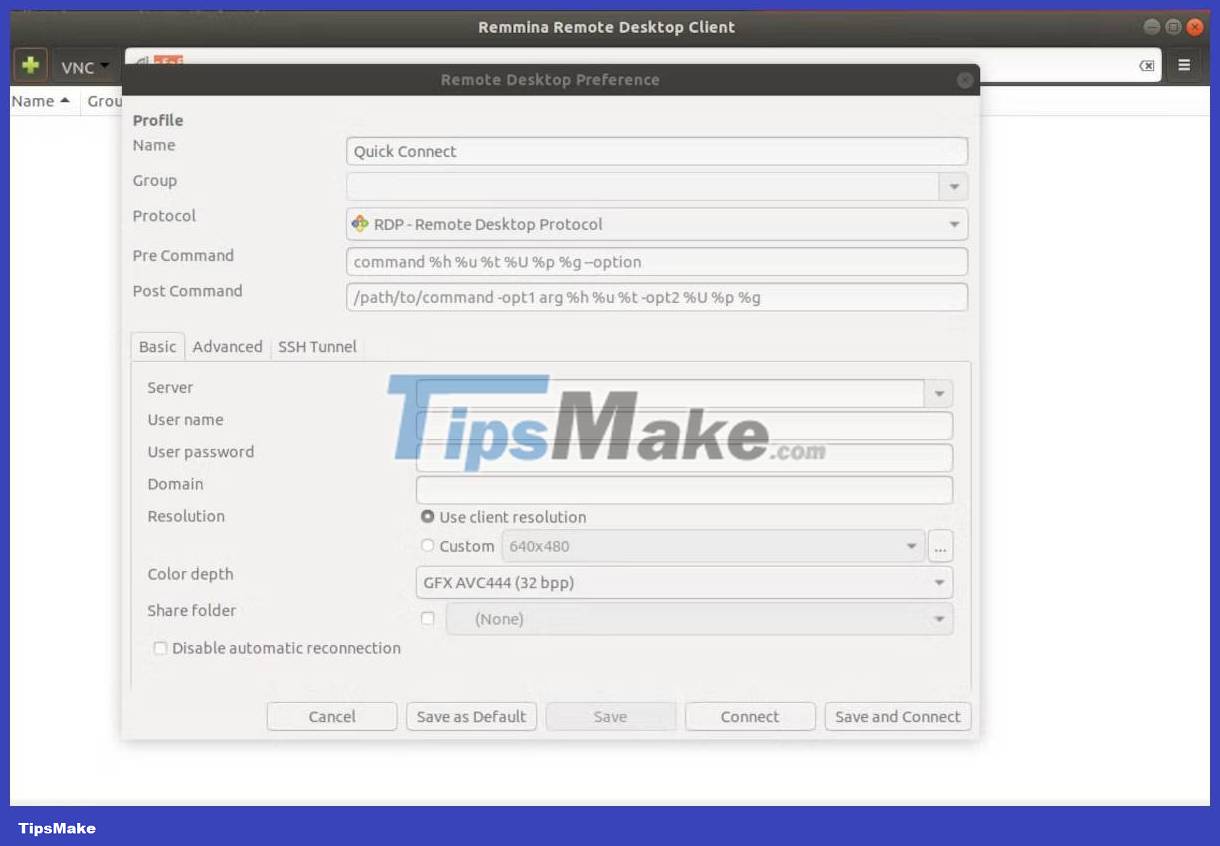The image size is (1220, 846).
Task: Switch to the SSH Tunnel tab
Action: (317, 347)
